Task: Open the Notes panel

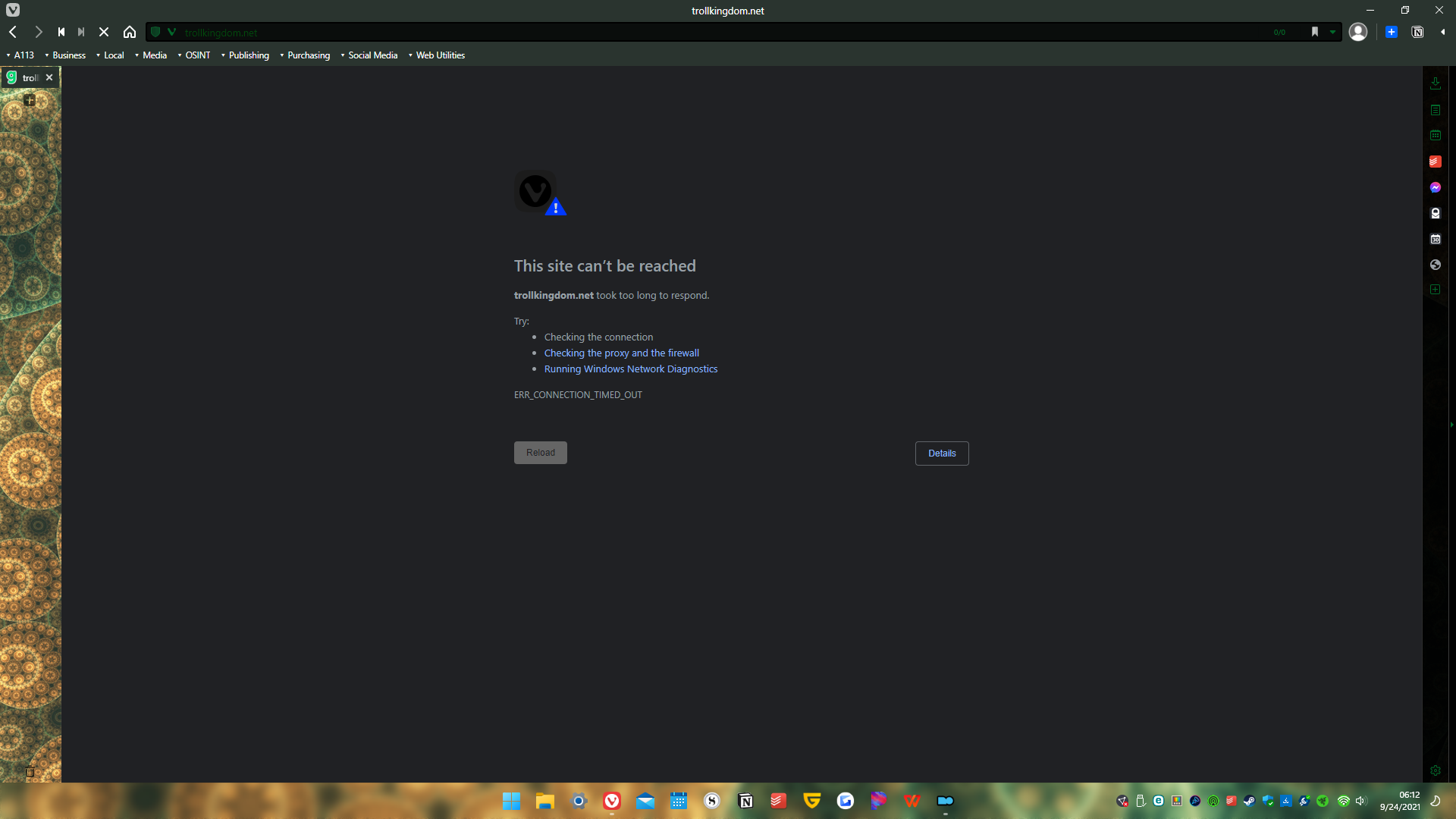Action: [1436, 110]
